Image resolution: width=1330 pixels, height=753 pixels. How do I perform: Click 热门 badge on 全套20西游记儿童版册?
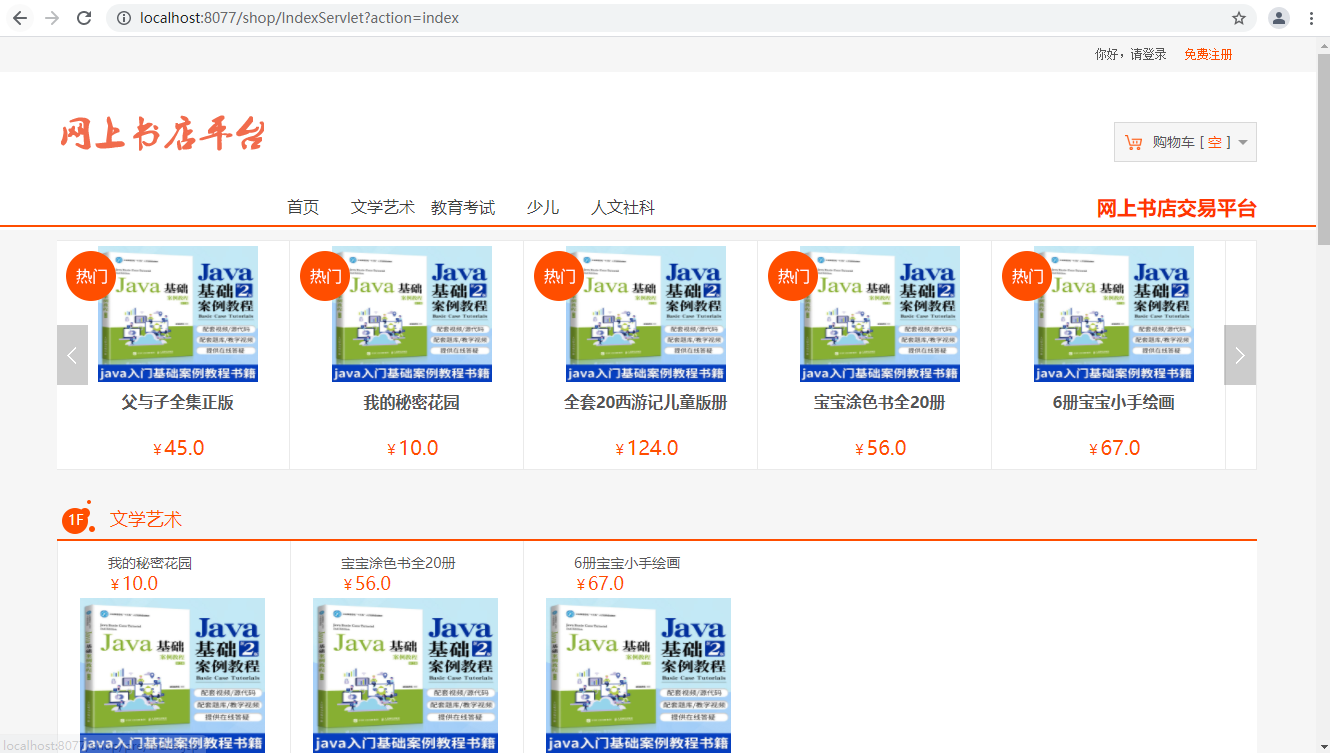click(559, 275)
